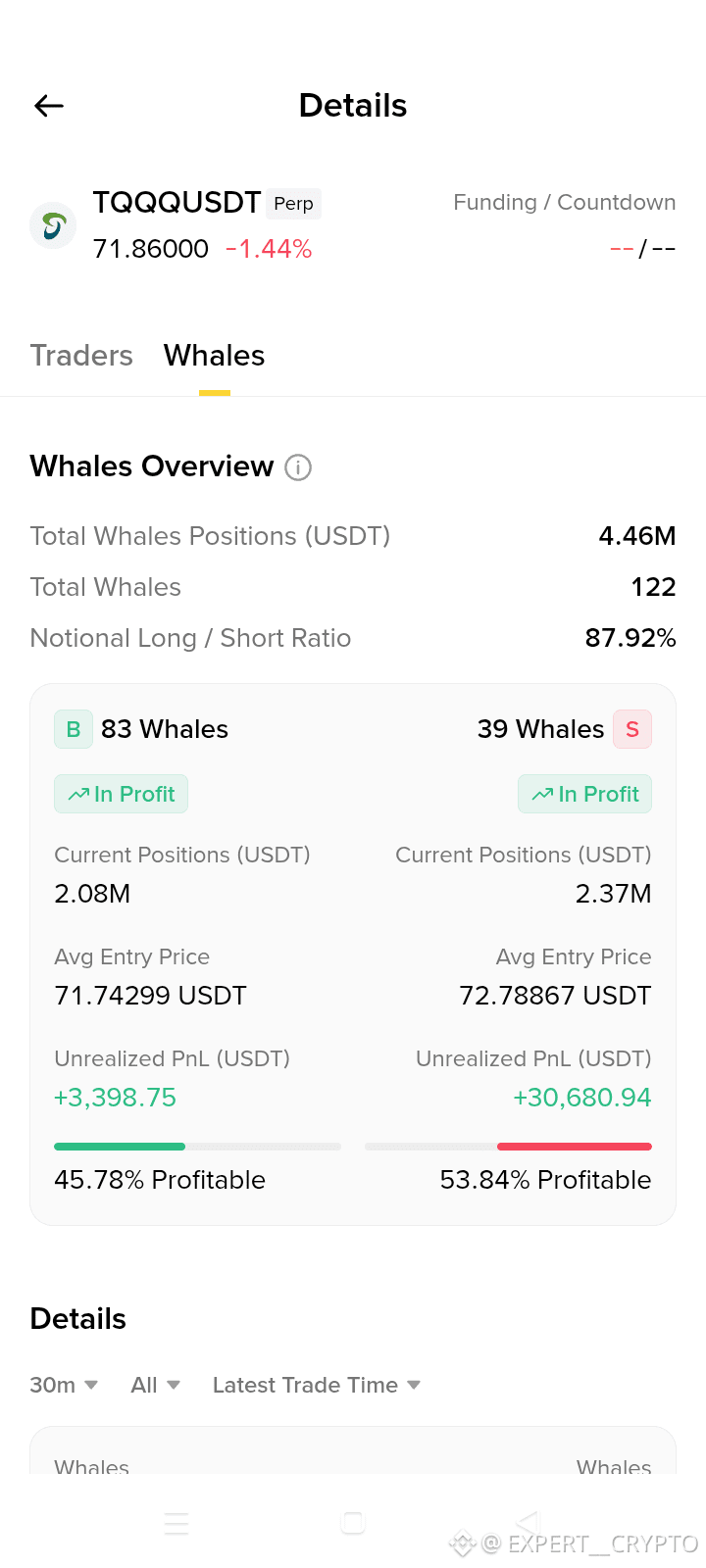Expand the All filter dropdown
The width and height of the screenshot is (706, 1568).
[156, 1385]
